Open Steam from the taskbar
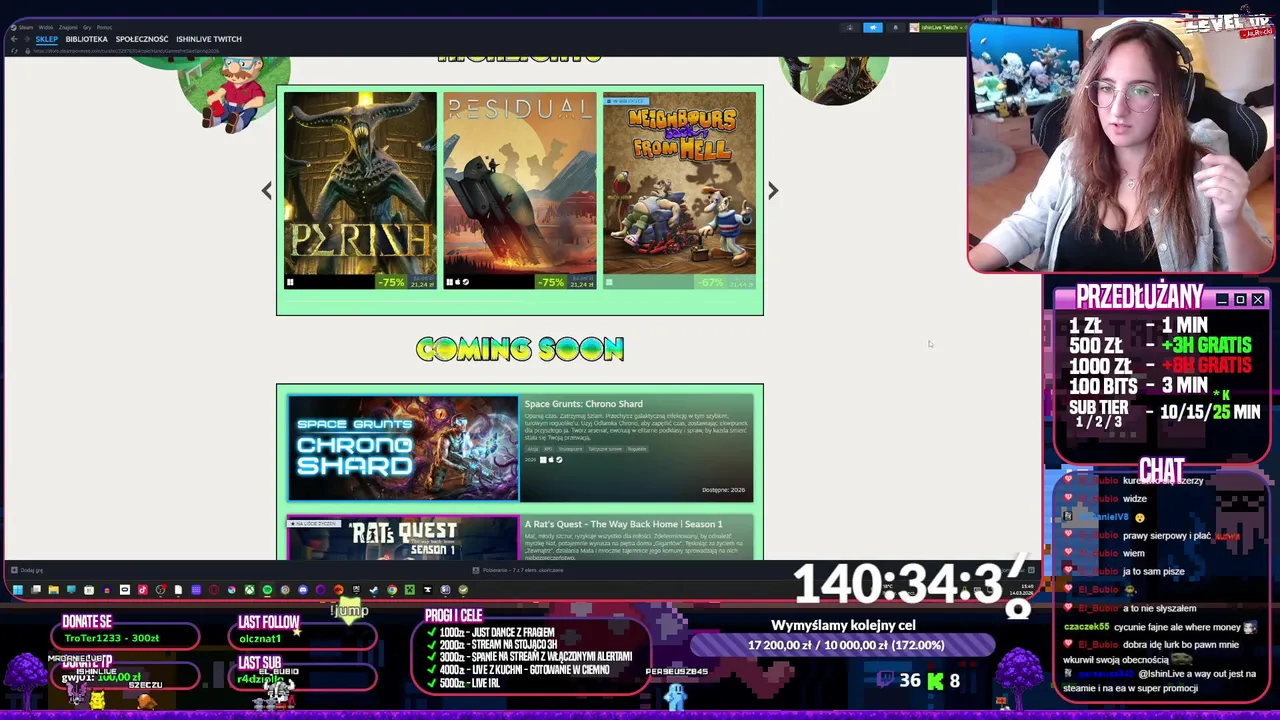Screen dimensions: 1280x720 374,590
